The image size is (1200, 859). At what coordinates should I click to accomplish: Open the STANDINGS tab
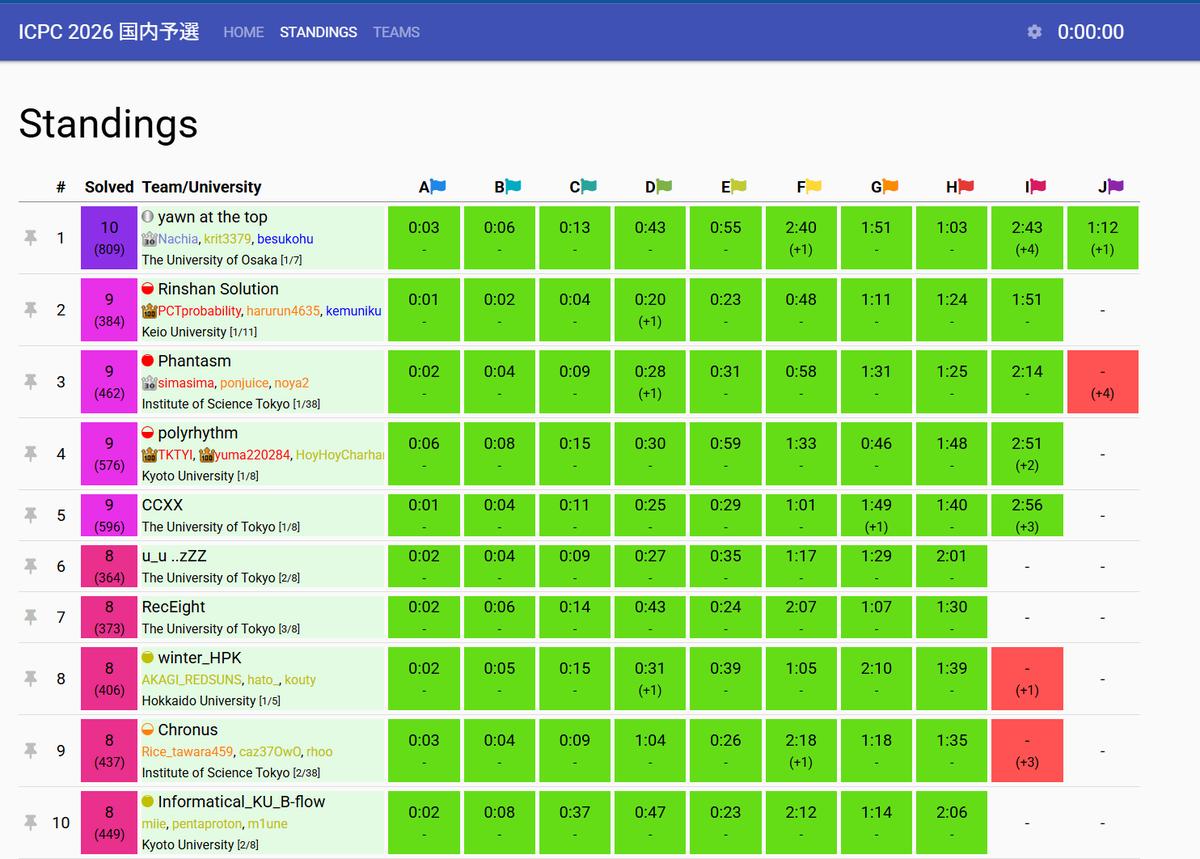pos(318,32)
